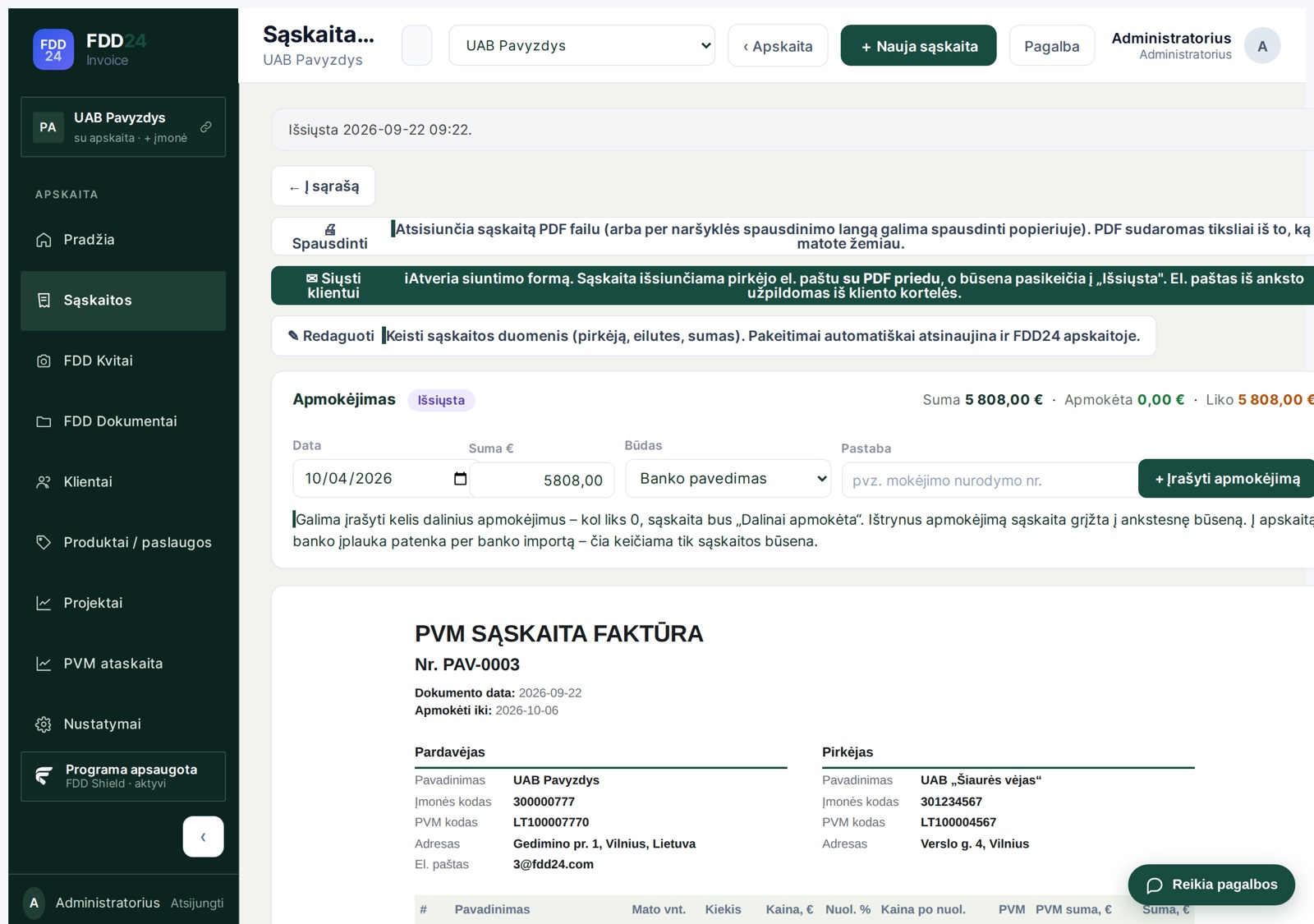
Task: Open the calendar picker in Data field
Action: point(460,479)
